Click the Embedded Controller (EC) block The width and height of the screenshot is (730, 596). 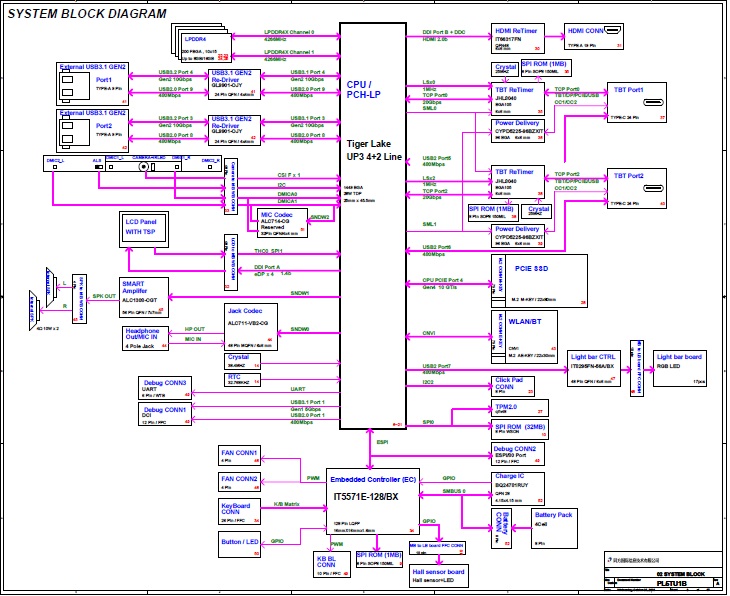[373, 501]
